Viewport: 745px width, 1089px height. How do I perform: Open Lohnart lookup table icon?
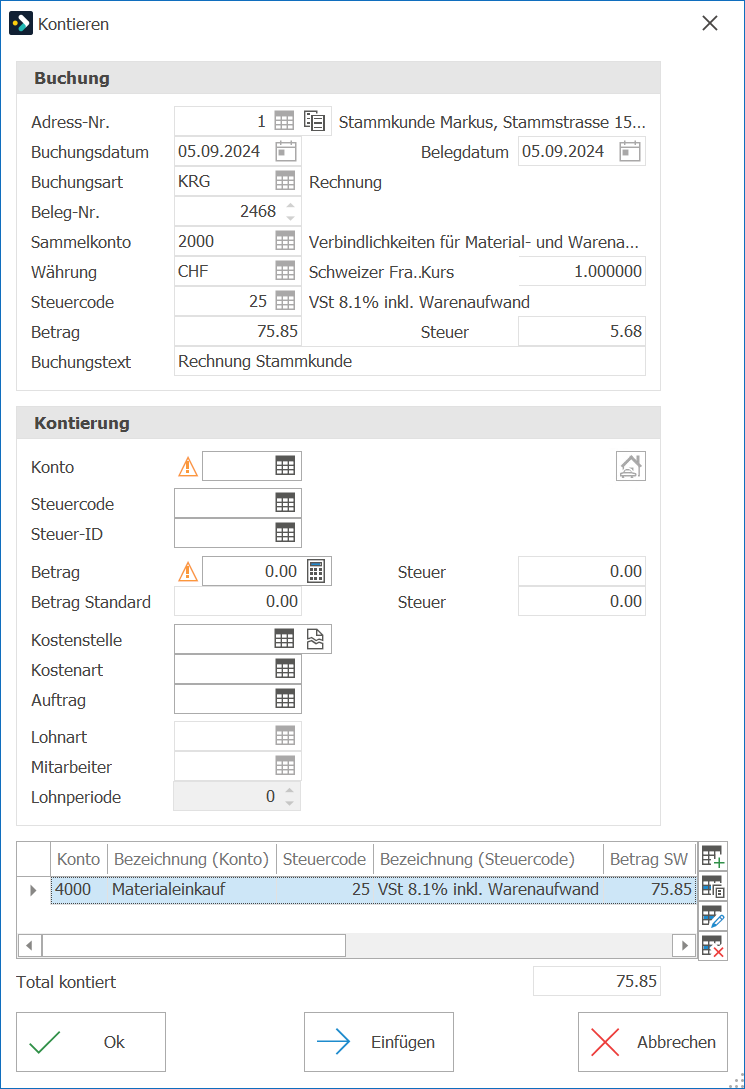285,735
